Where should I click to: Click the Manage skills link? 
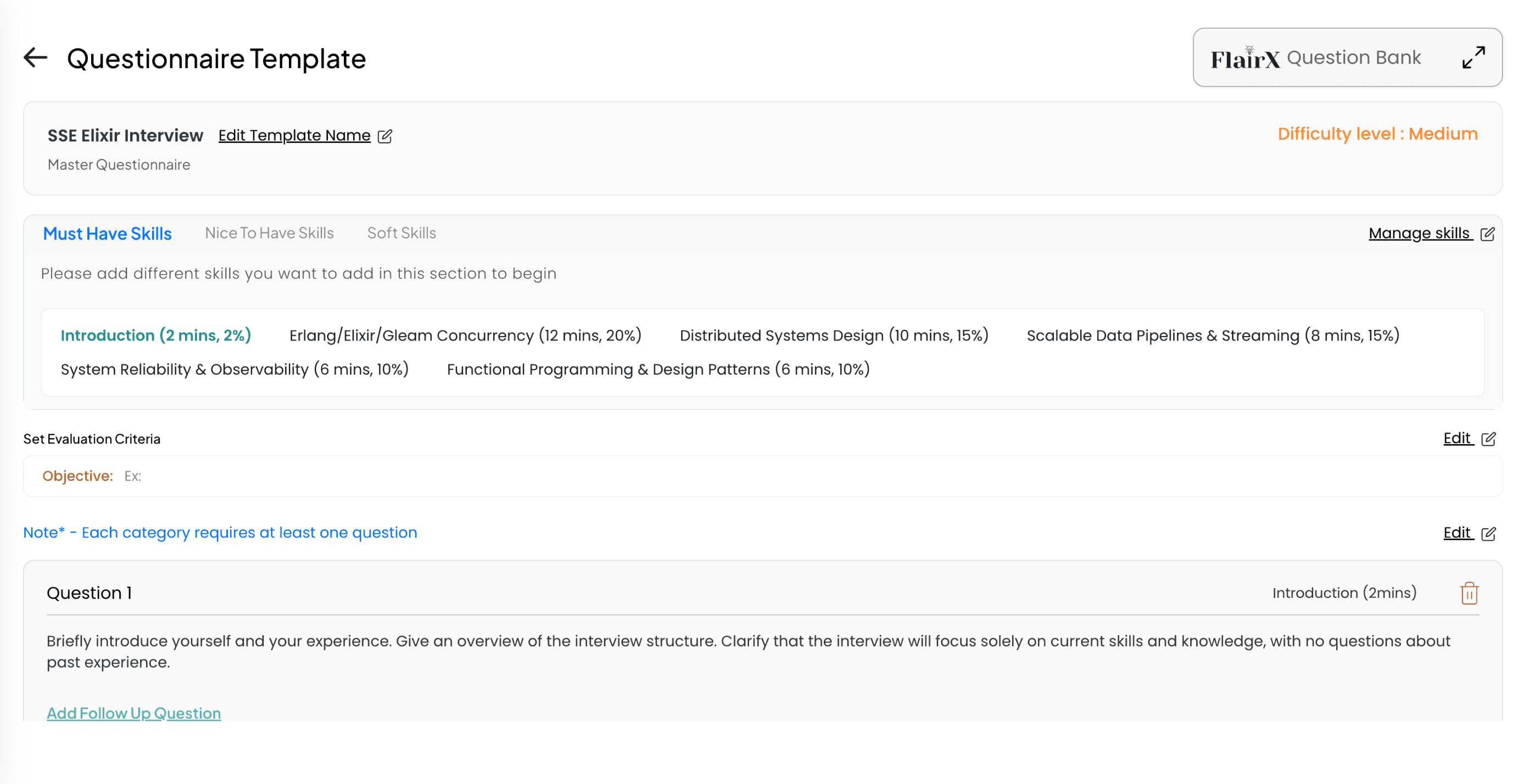[1419, 233]
